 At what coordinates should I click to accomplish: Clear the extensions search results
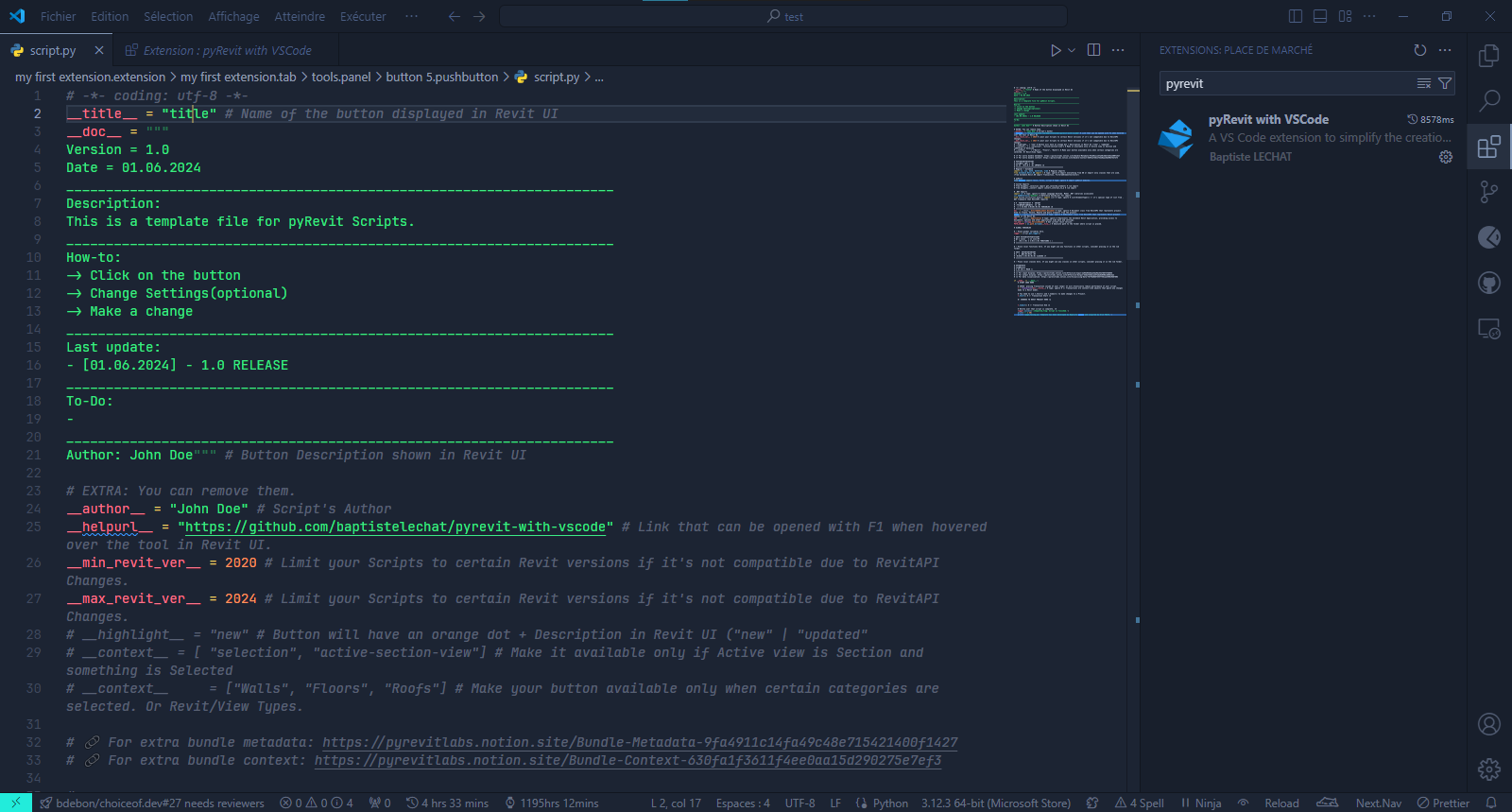(x=1424, y=84)
